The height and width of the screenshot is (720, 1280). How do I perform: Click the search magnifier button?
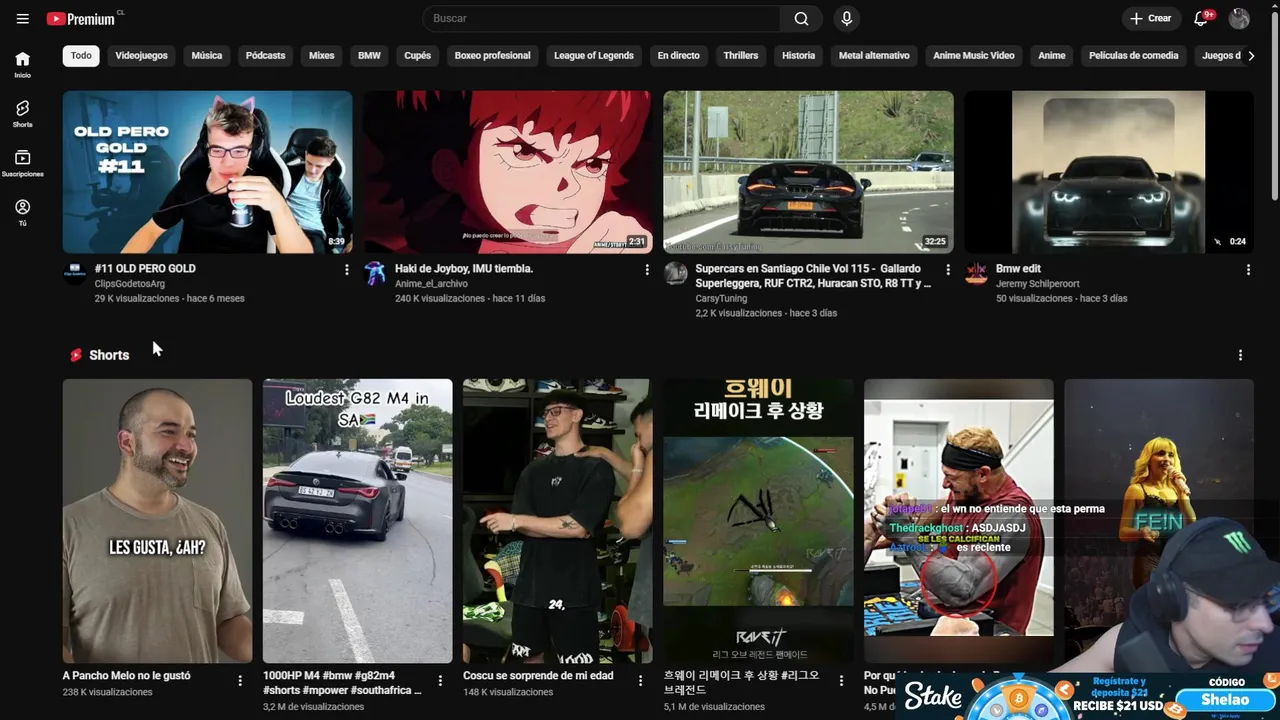(801, 18)
